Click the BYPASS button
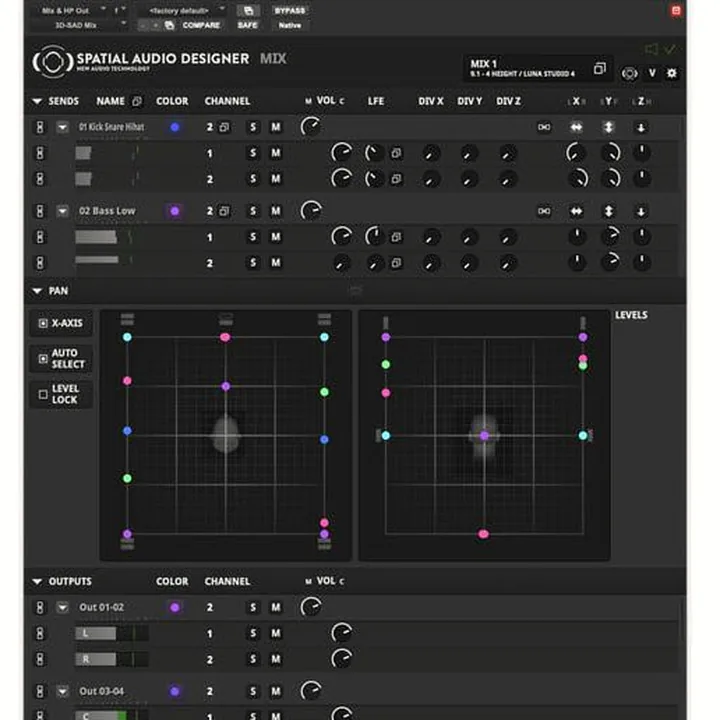The image size is (720, 720). [x=290, y=11]
